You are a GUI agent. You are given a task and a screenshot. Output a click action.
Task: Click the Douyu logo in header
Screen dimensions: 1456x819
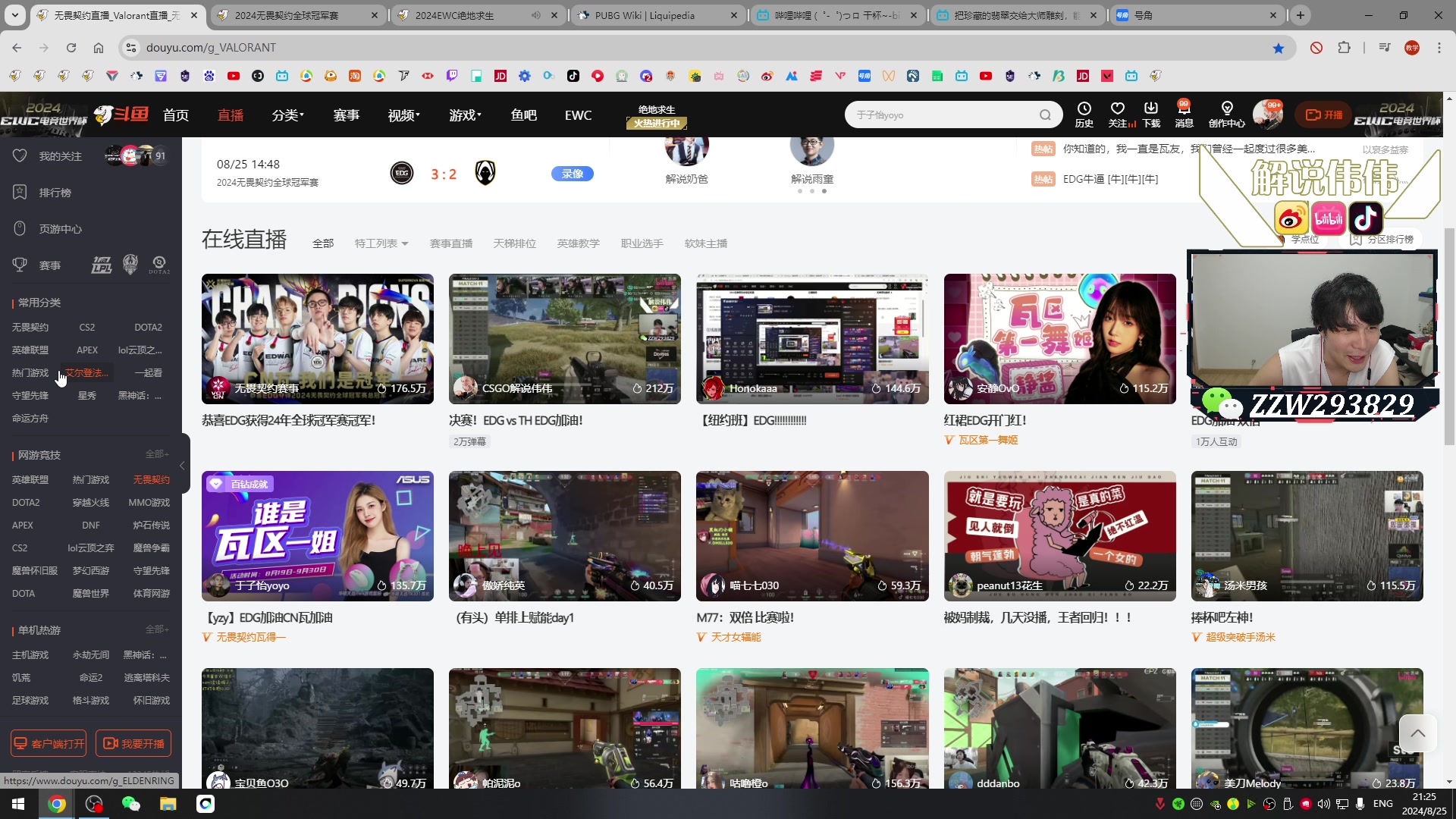(121, 115)
